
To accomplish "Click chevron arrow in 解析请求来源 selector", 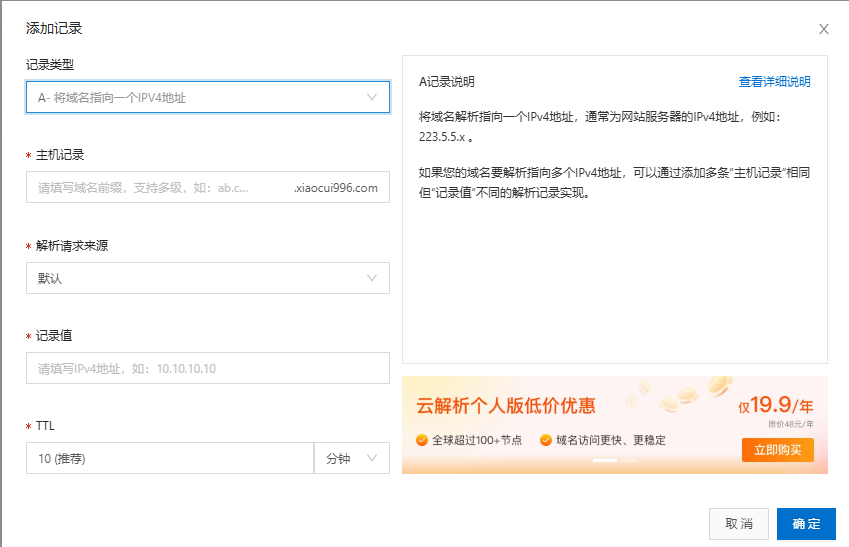I will coord(372,278).
